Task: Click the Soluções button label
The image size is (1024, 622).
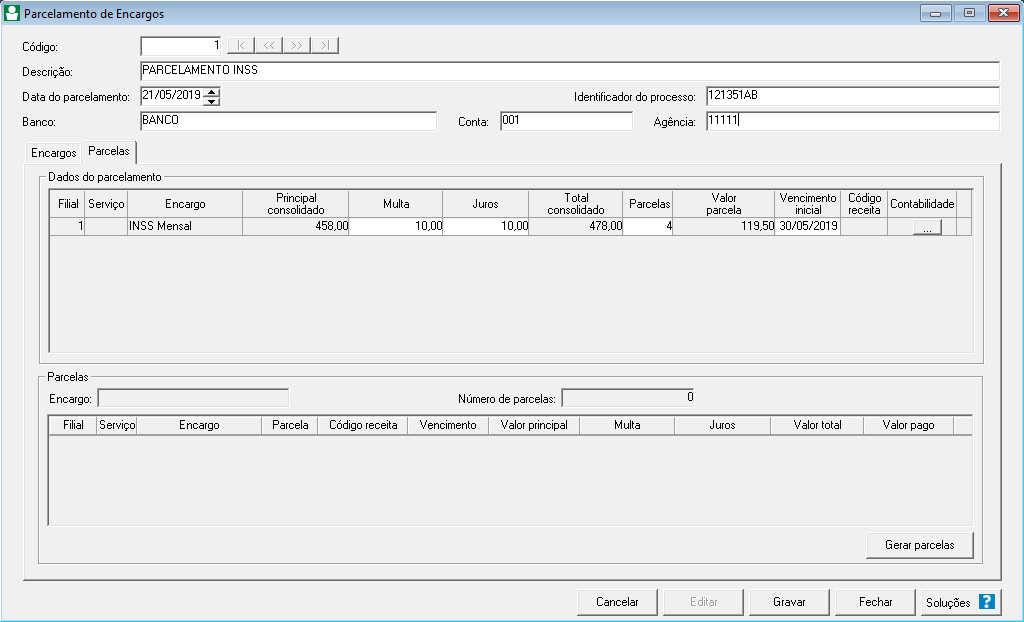Action: (x=948, y=603)
